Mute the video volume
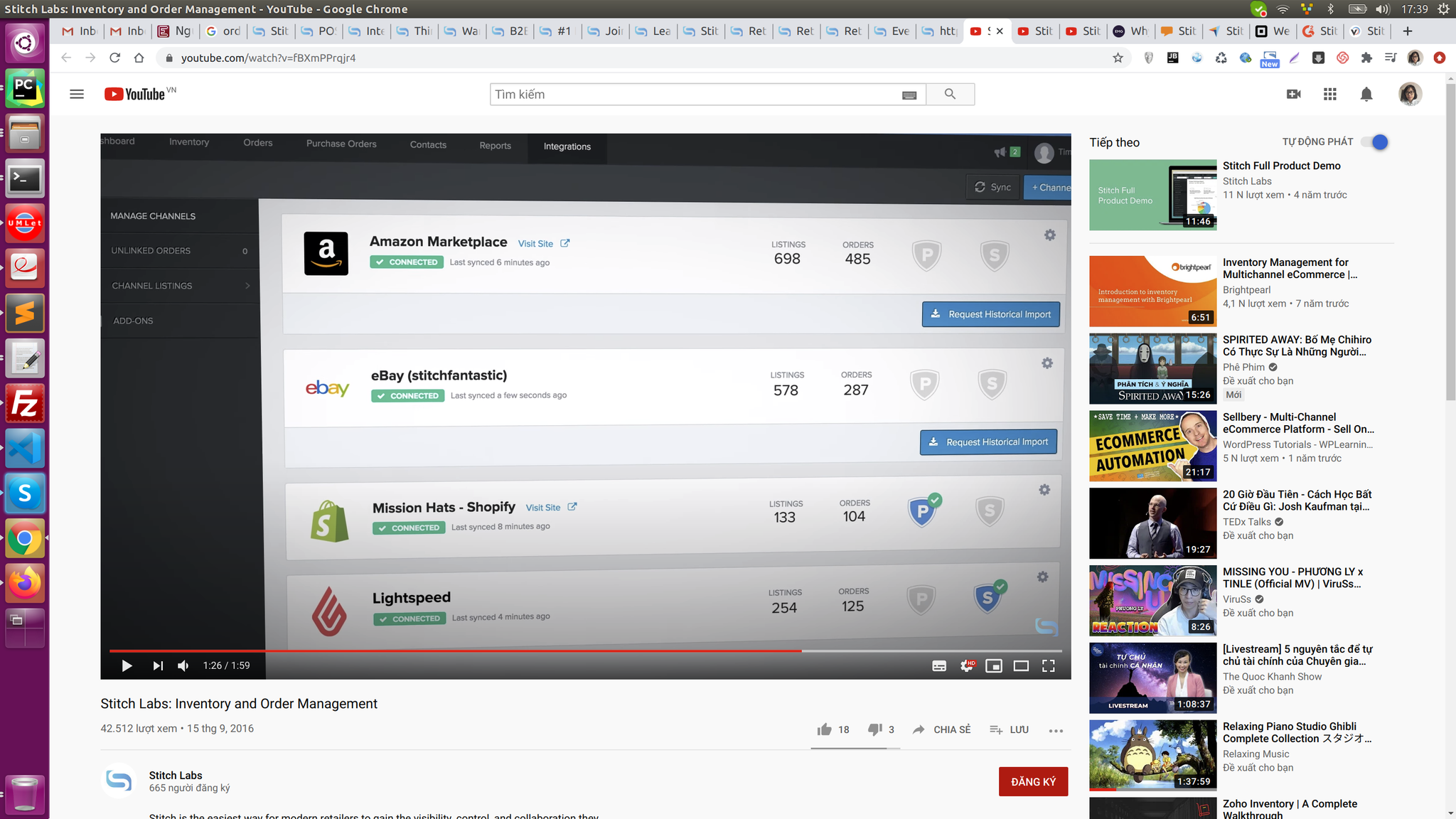The width and height of the screenshot is (1456, 819). [x=183, y=666]
